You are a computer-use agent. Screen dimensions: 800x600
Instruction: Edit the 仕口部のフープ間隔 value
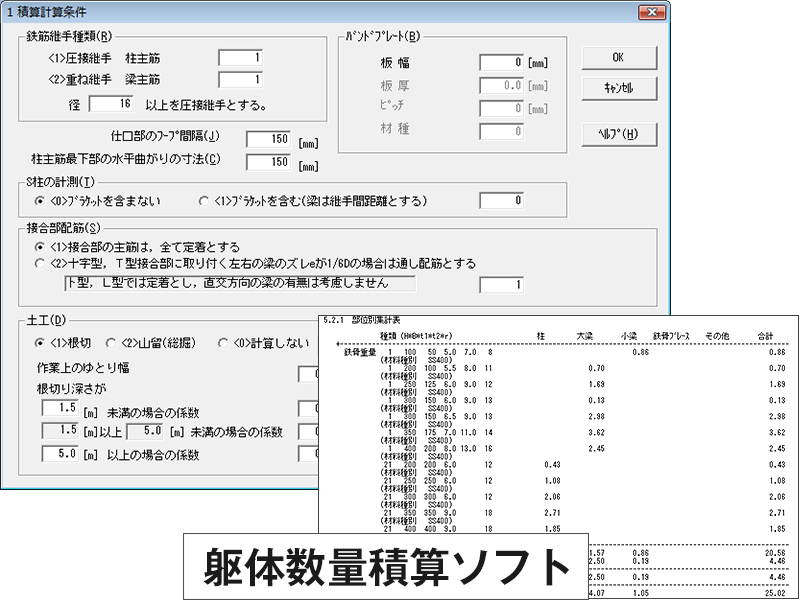267,138
